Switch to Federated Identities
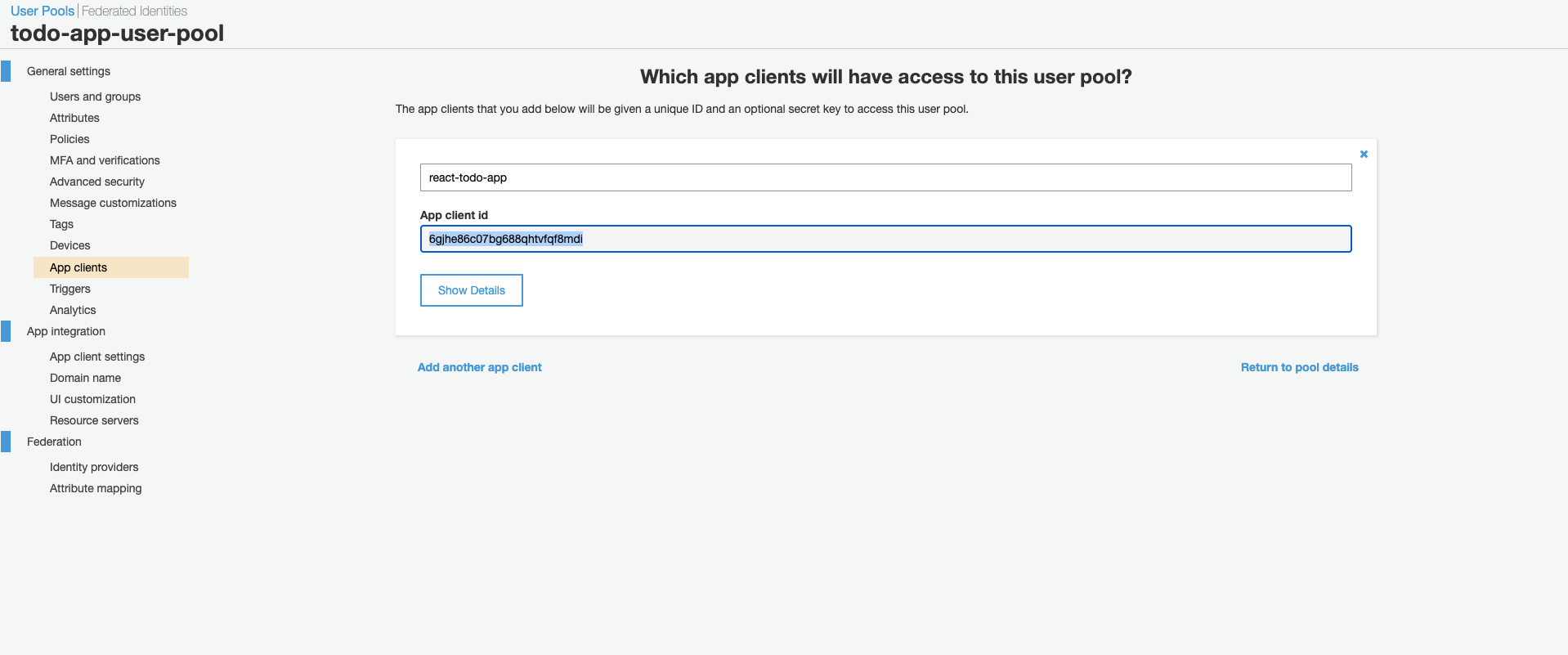 [x=134, y=11]
